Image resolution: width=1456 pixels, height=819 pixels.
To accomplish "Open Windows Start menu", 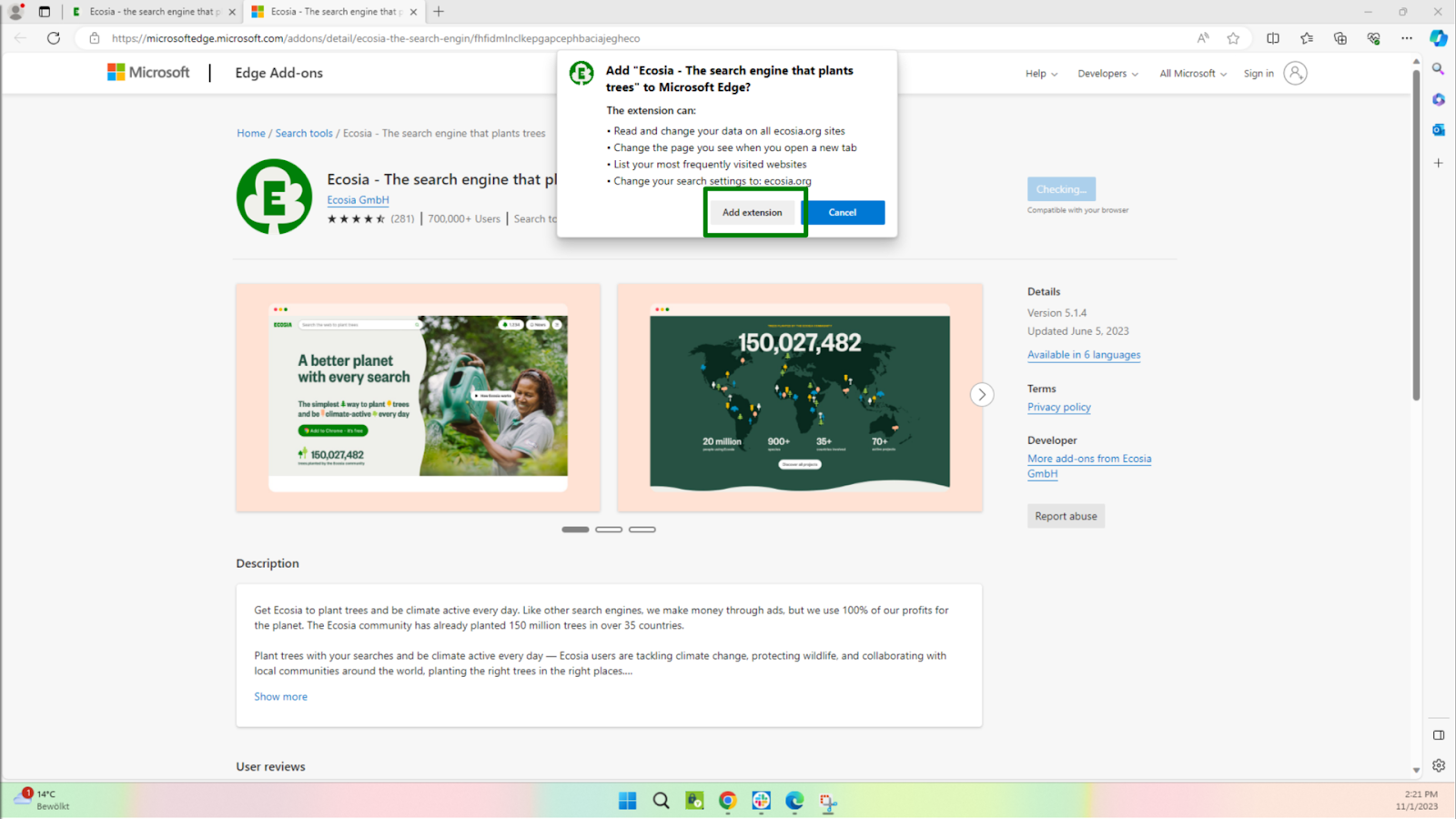I will pos(628,801).
